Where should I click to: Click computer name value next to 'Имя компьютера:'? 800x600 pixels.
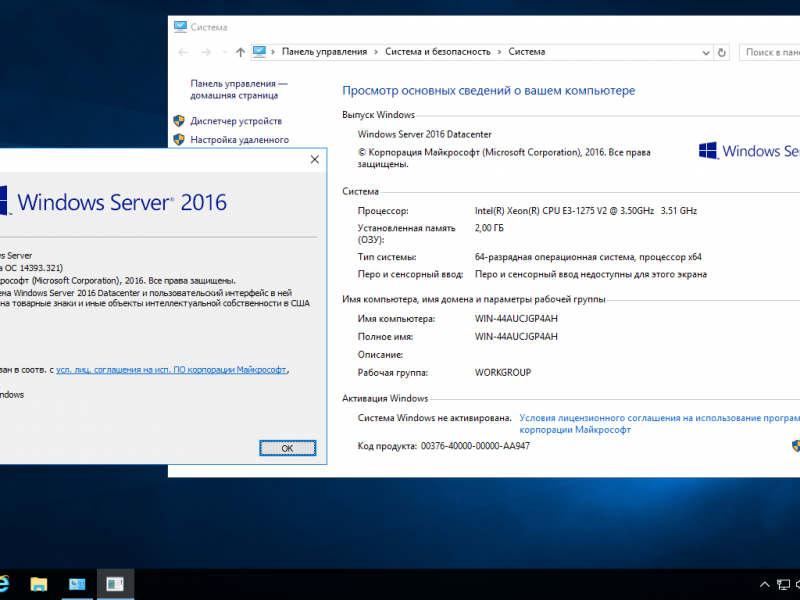[516, 319]
